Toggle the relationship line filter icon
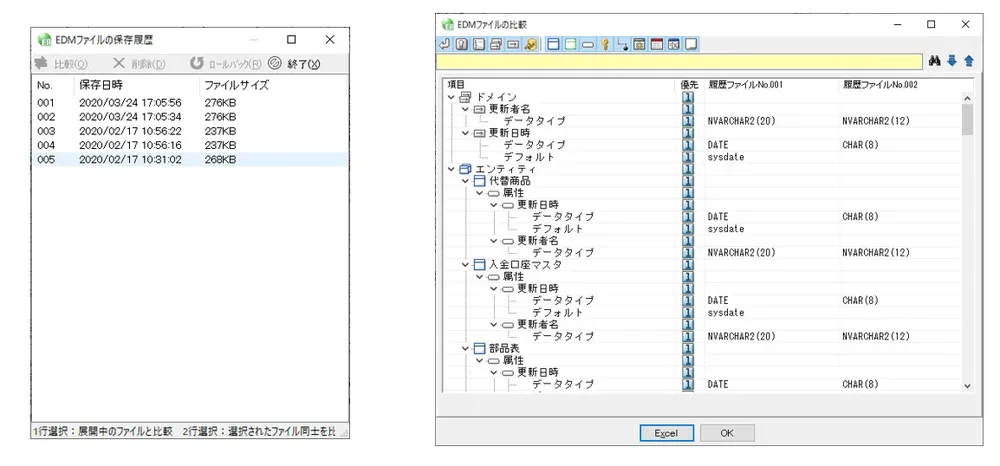 (x=622, y=44)
